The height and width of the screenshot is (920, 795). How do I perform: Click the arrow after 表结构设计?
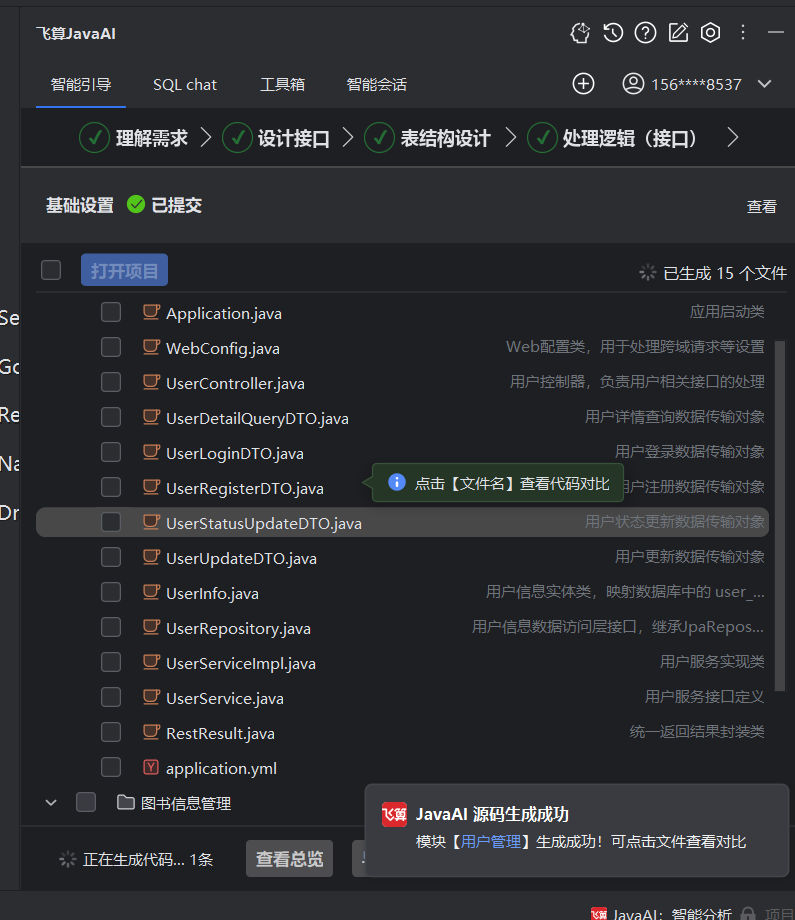[510, 138]
